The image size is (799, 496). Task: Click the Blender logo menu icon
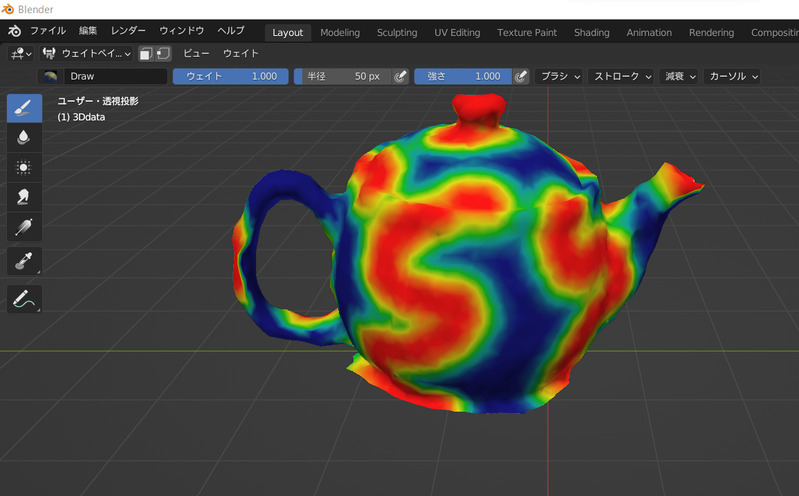[14, 31]
